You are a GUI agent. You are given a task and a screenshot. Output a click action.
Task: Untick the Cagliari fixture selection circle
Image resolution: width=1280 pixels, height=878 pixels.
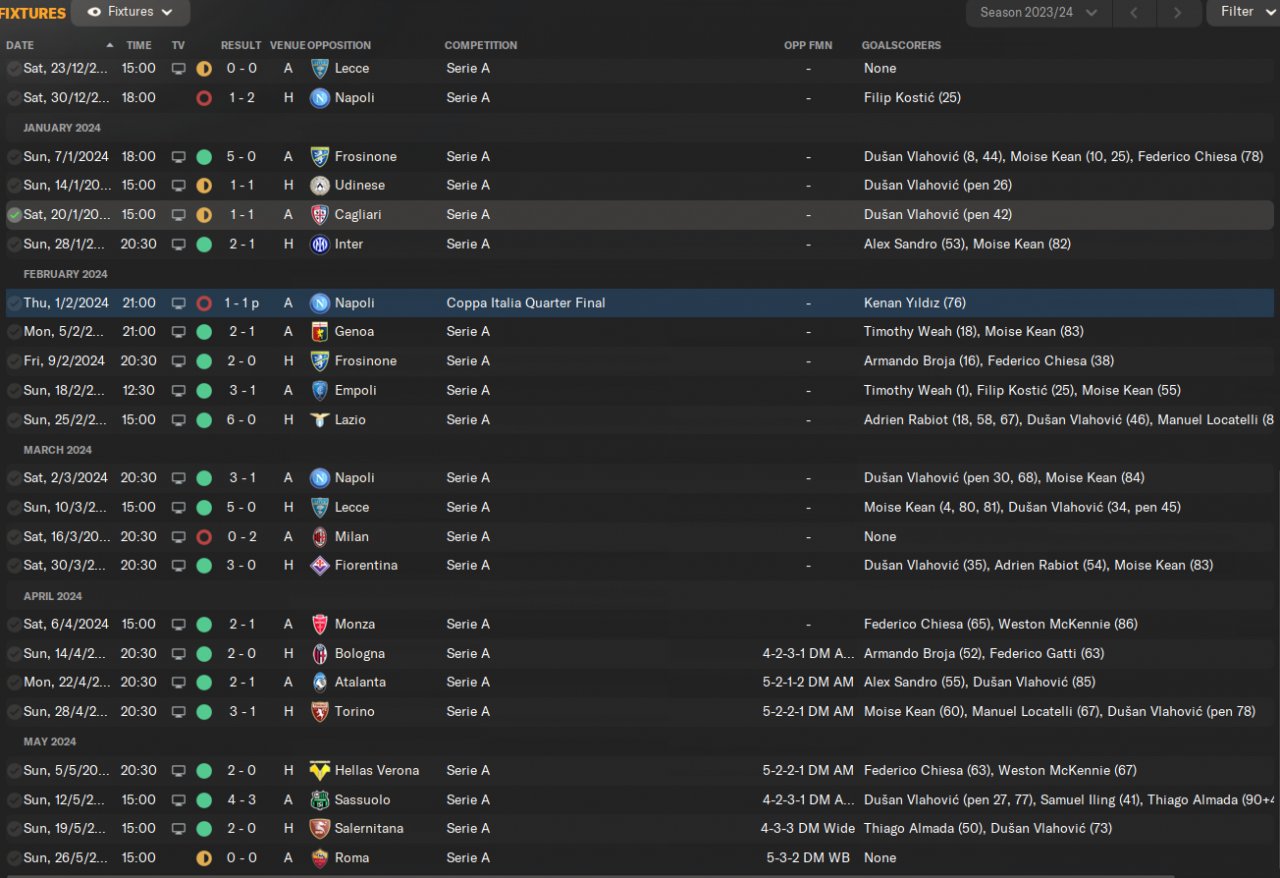(14, 215)
